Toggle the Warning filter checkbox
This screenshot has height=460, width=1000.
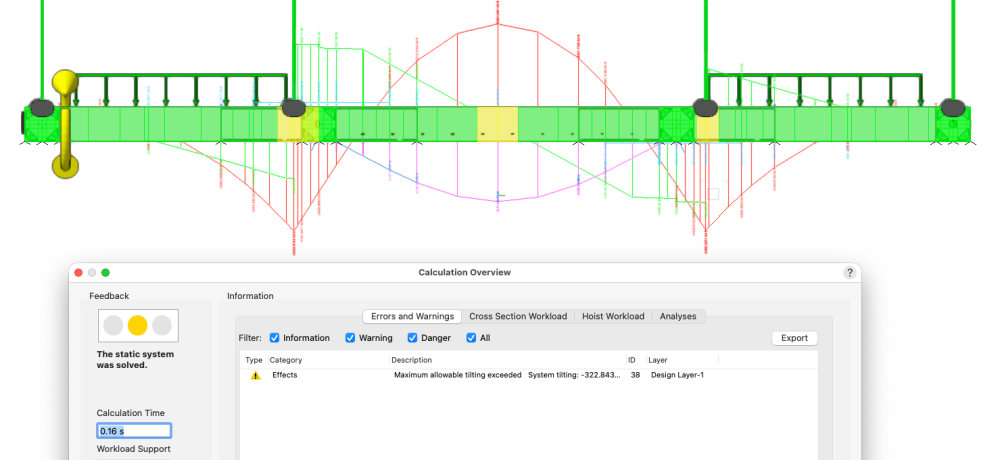point(351,338)
